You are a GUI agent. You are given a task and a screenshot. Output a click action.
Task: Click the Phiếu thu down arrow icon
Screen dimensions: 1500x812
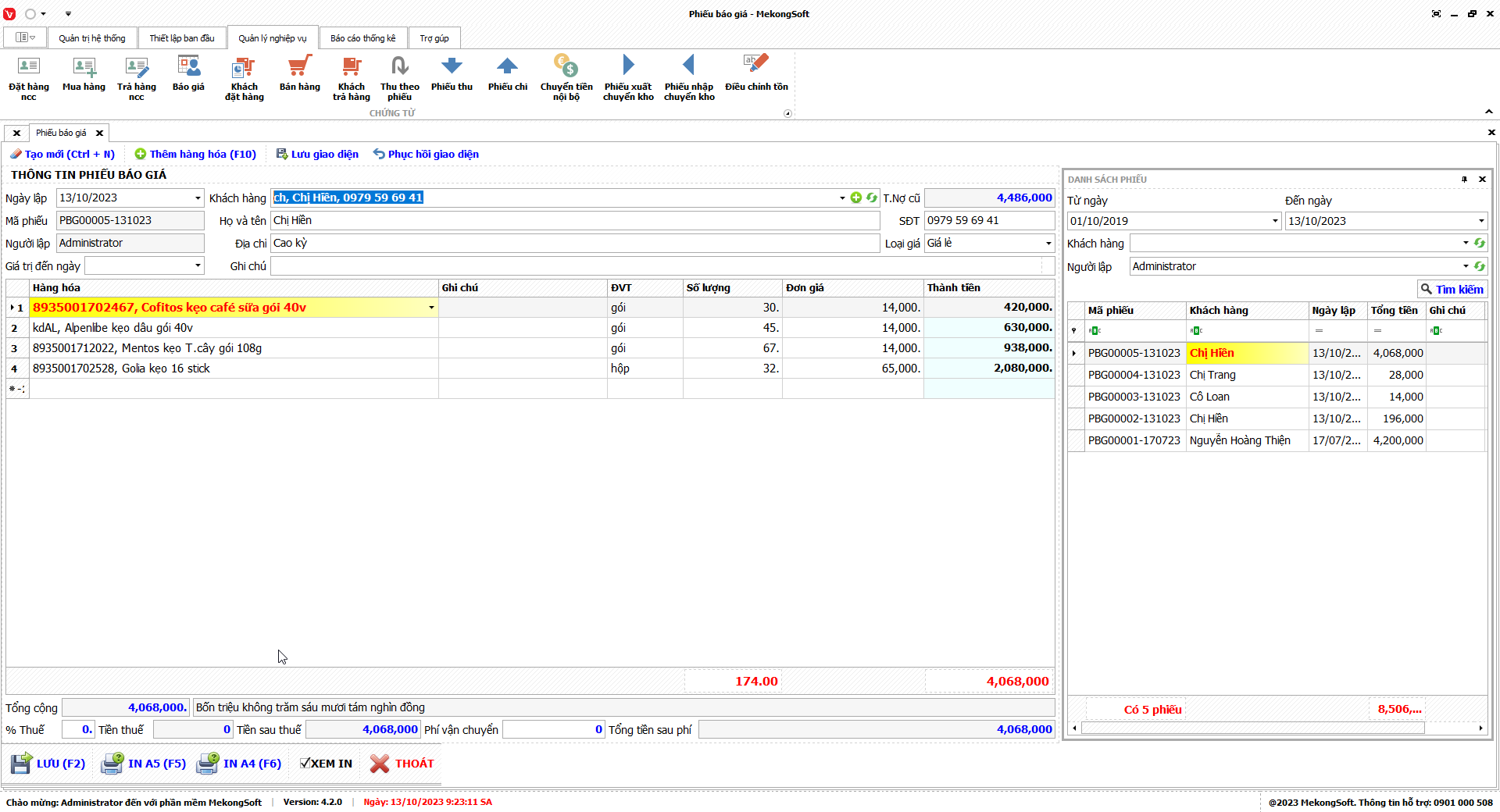click(x=452, y=67)
